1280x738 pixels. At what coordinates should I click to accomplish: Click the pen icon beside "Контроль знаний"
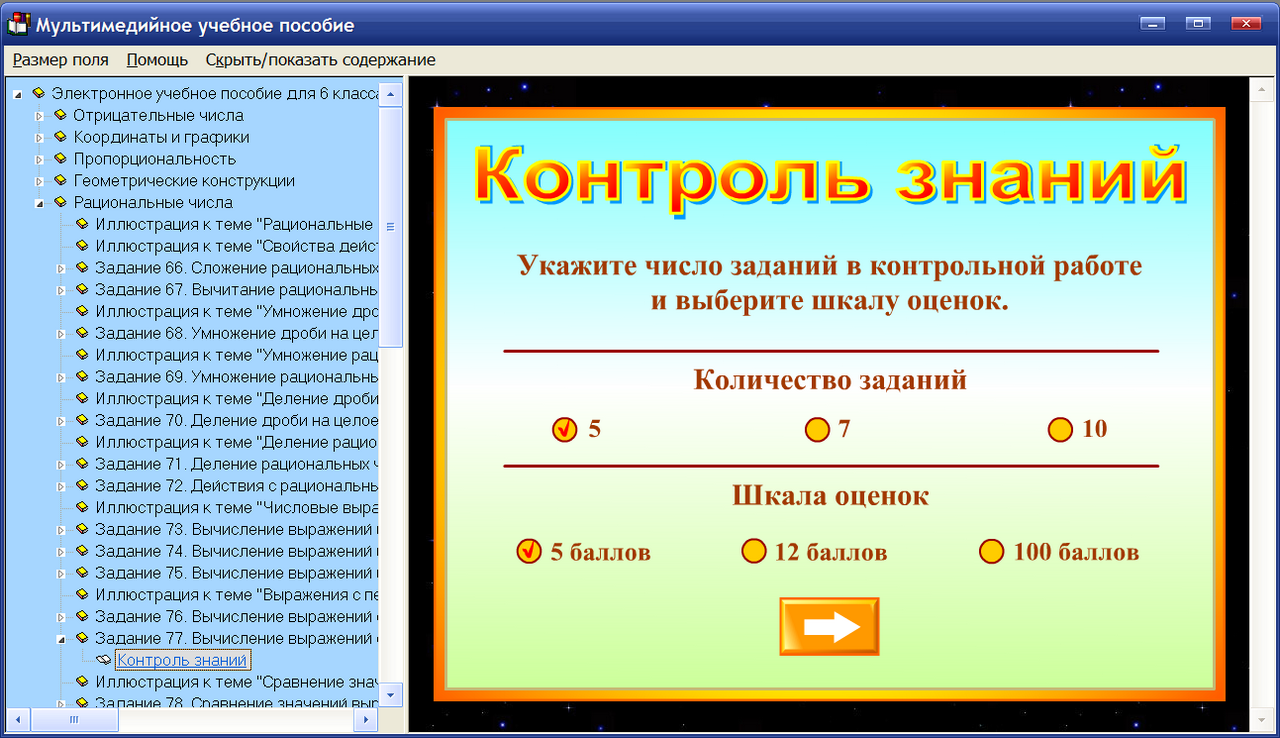(101, 659)
